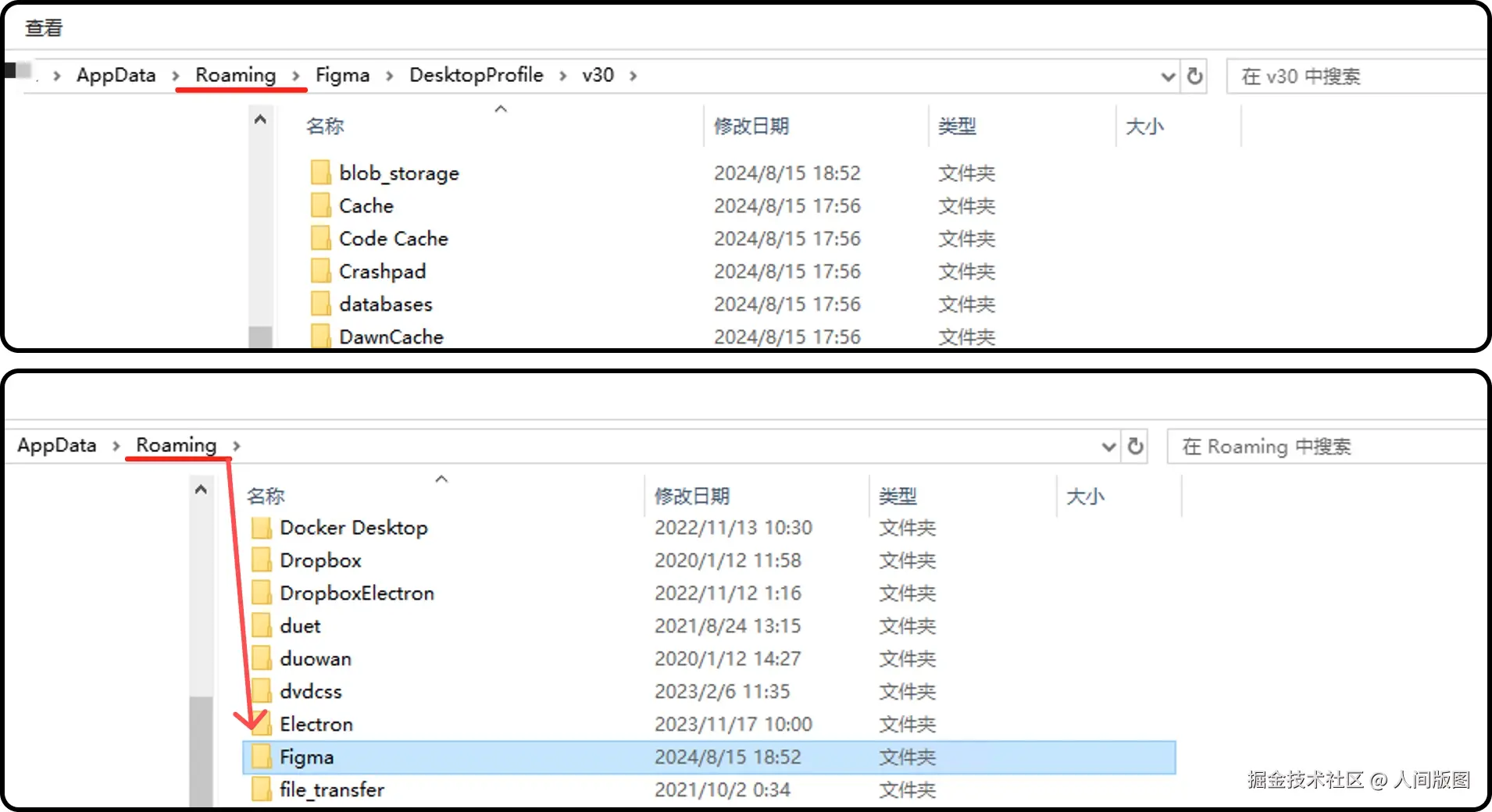Click Figma breadcrumb in address bar
The image size is (1492, 812).
342,75
